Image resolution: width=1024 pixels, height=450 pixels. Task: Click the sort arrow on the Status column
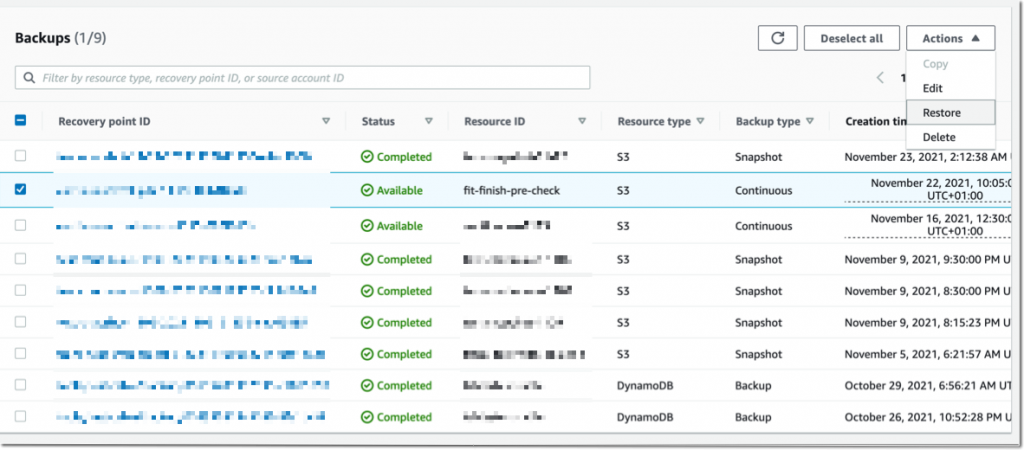click(x=429, y=121)
